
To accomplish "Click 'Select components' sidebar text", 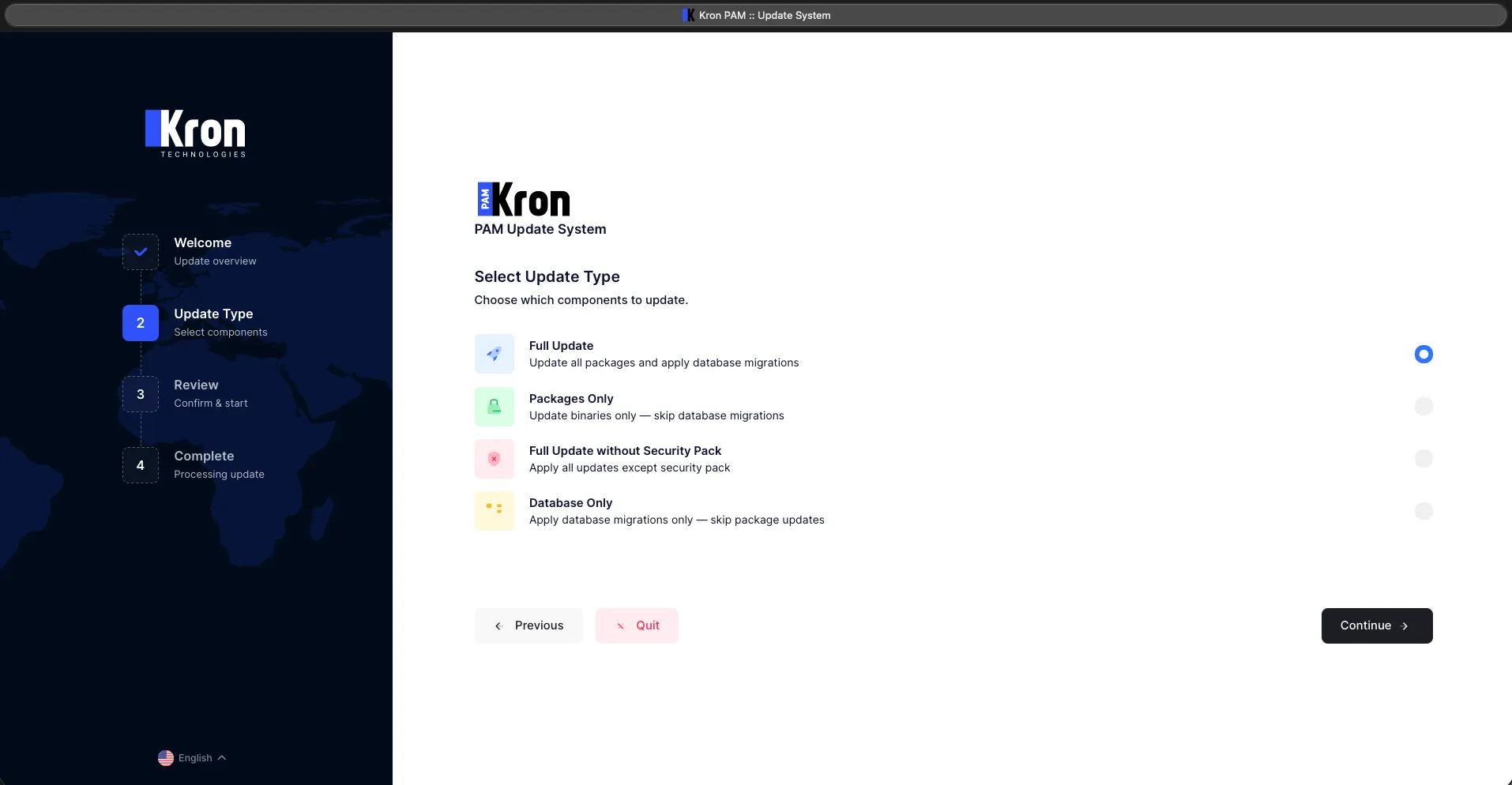I will (x=220, y=332).
